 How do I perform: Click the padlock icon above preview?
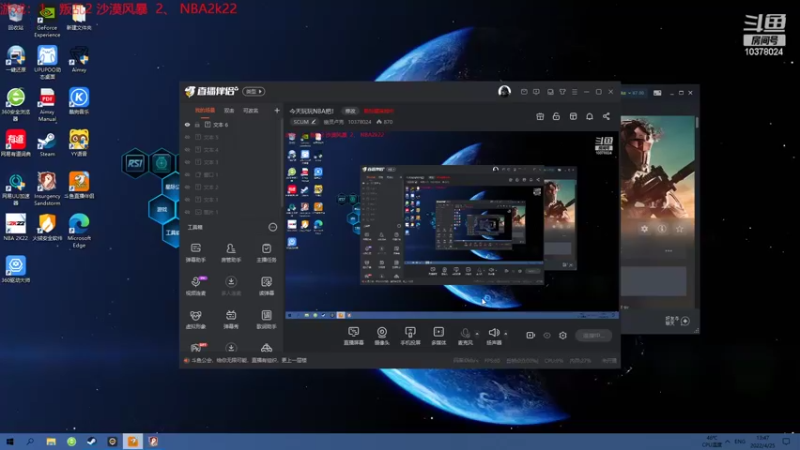click(x=556, y=116)
